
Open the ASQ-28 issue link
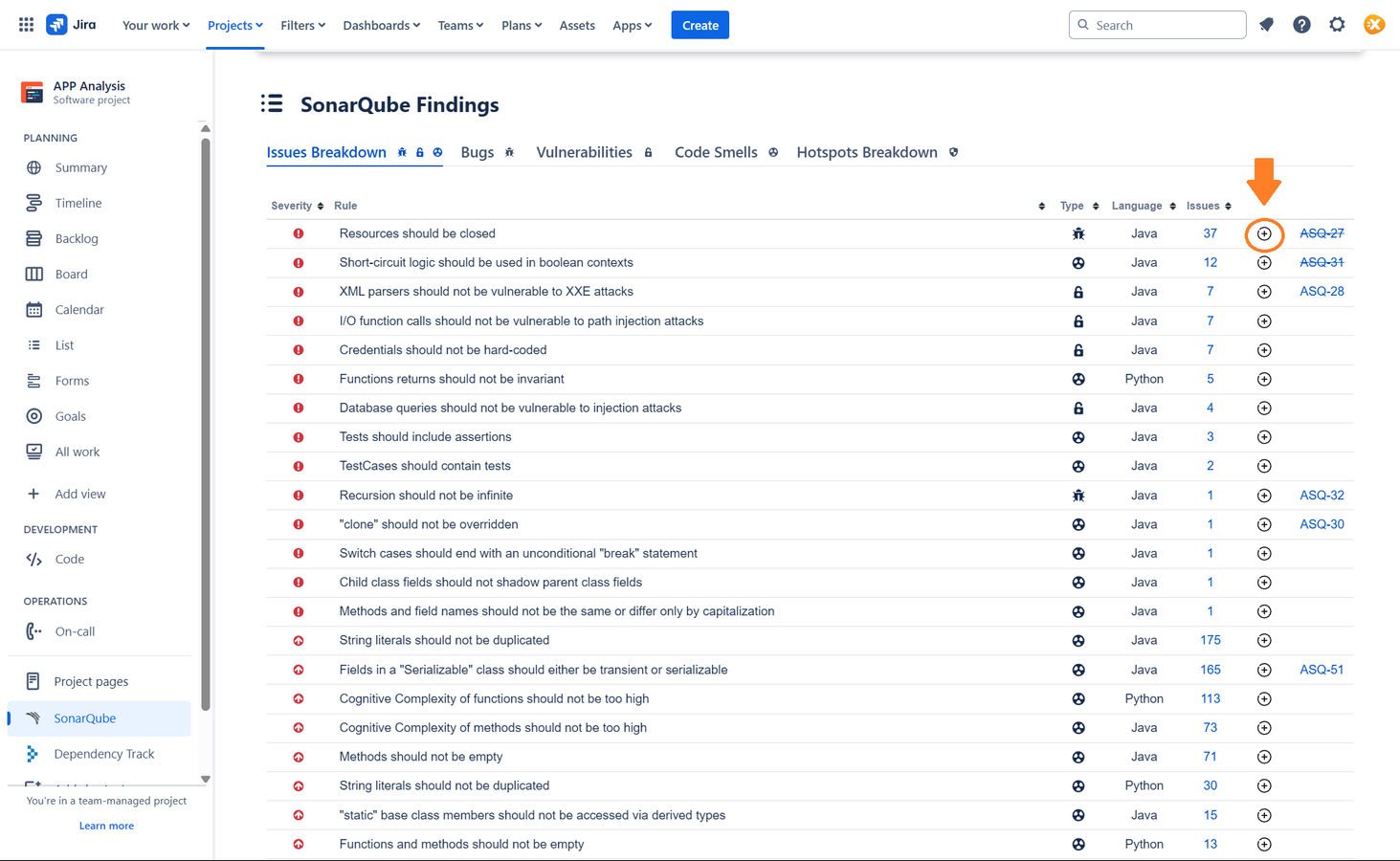(x=1322, y=292)
